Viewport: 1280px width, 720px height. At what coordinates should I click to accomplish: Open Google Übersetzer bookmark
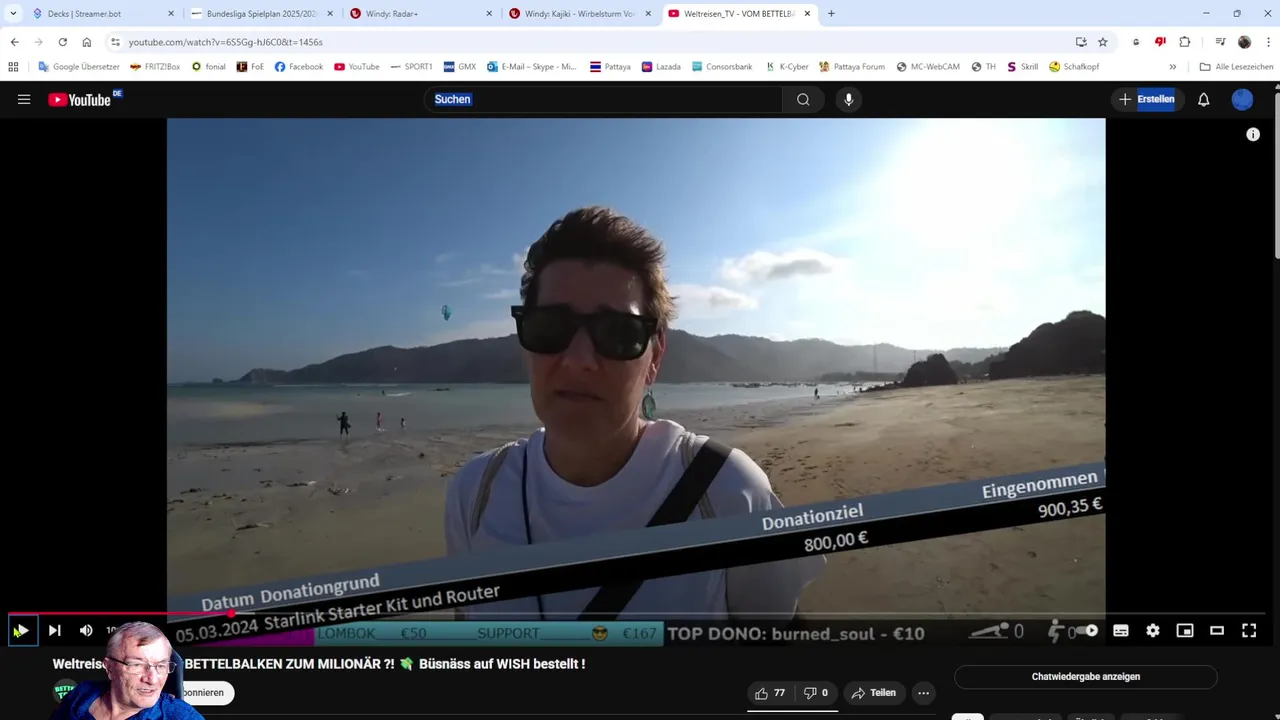[79, 67]
